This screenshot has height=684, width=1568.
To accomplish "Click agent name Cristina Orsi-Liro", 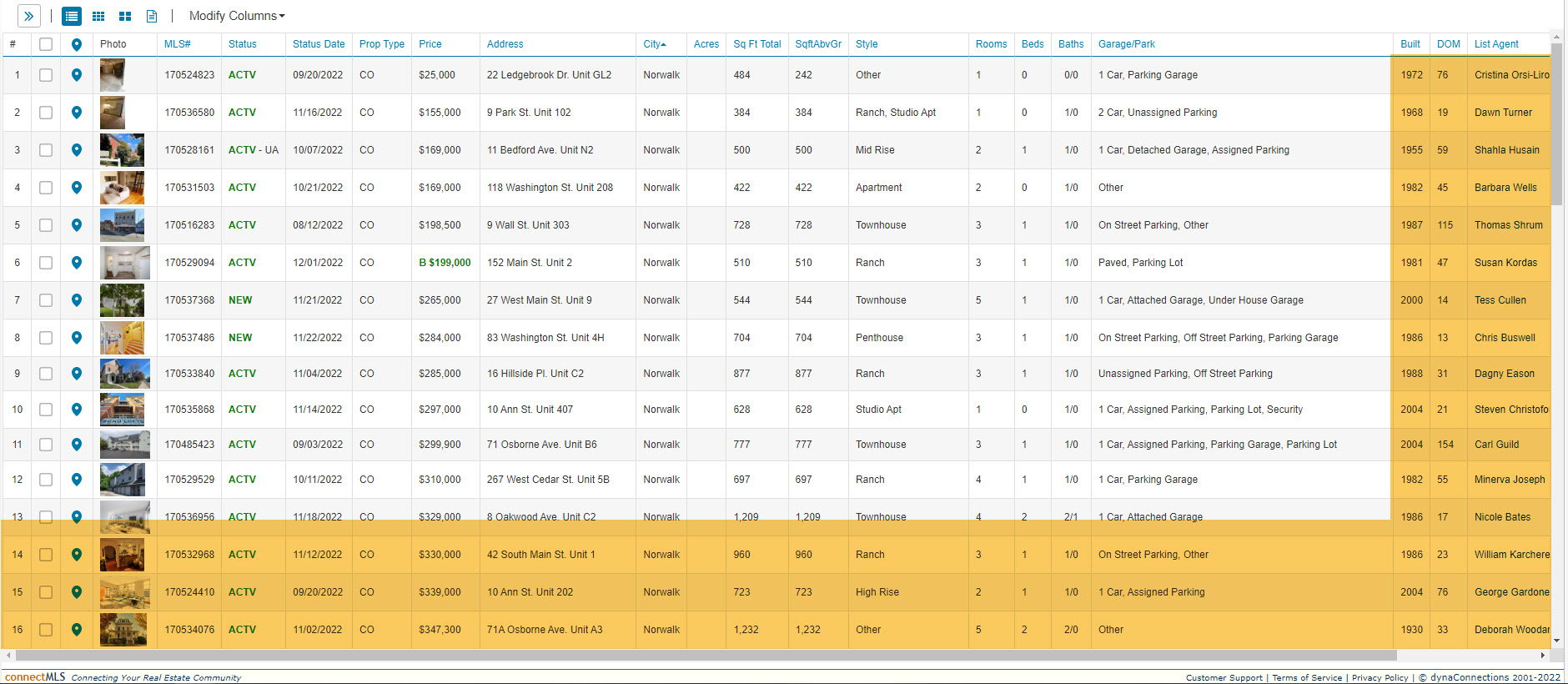I will point(1511,75).
